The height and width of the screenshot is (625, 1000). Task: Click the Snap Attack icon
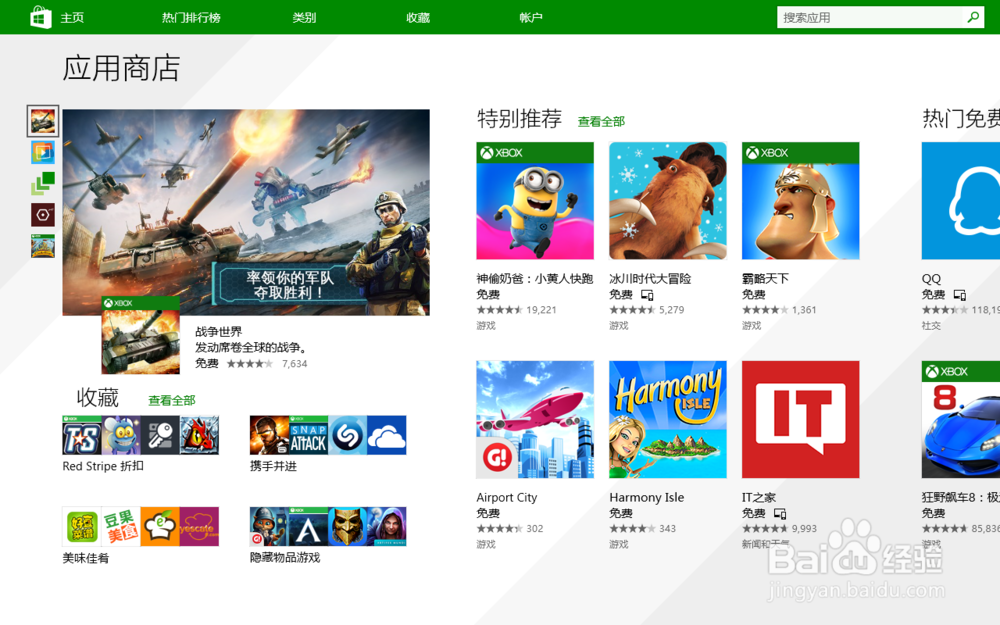[x=309, y=435]
